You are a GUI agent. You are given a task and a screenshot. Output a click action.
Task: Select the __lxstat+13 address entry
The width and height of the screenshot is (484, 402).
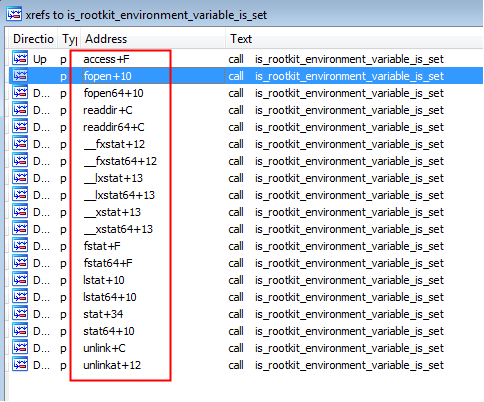113,178
